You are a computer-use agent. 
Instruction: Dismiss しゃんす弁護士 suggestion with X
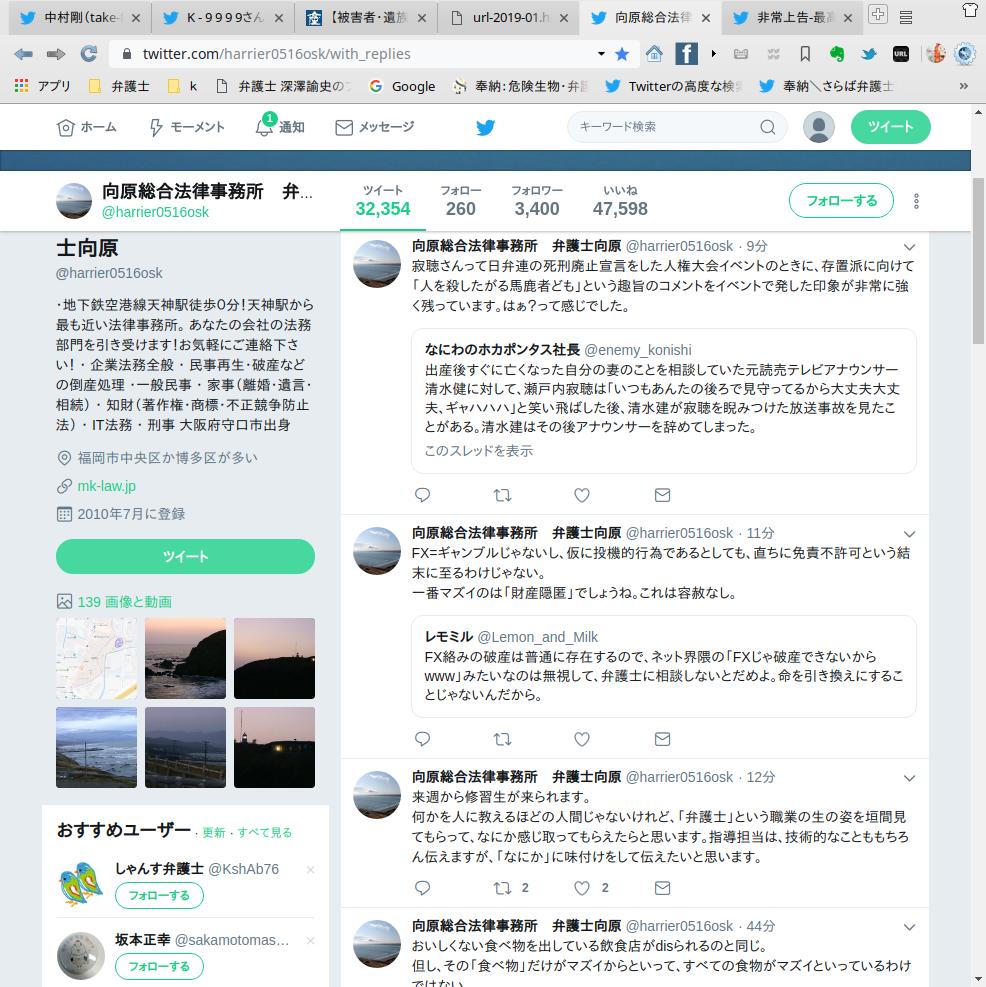click(x=310, y=870)
